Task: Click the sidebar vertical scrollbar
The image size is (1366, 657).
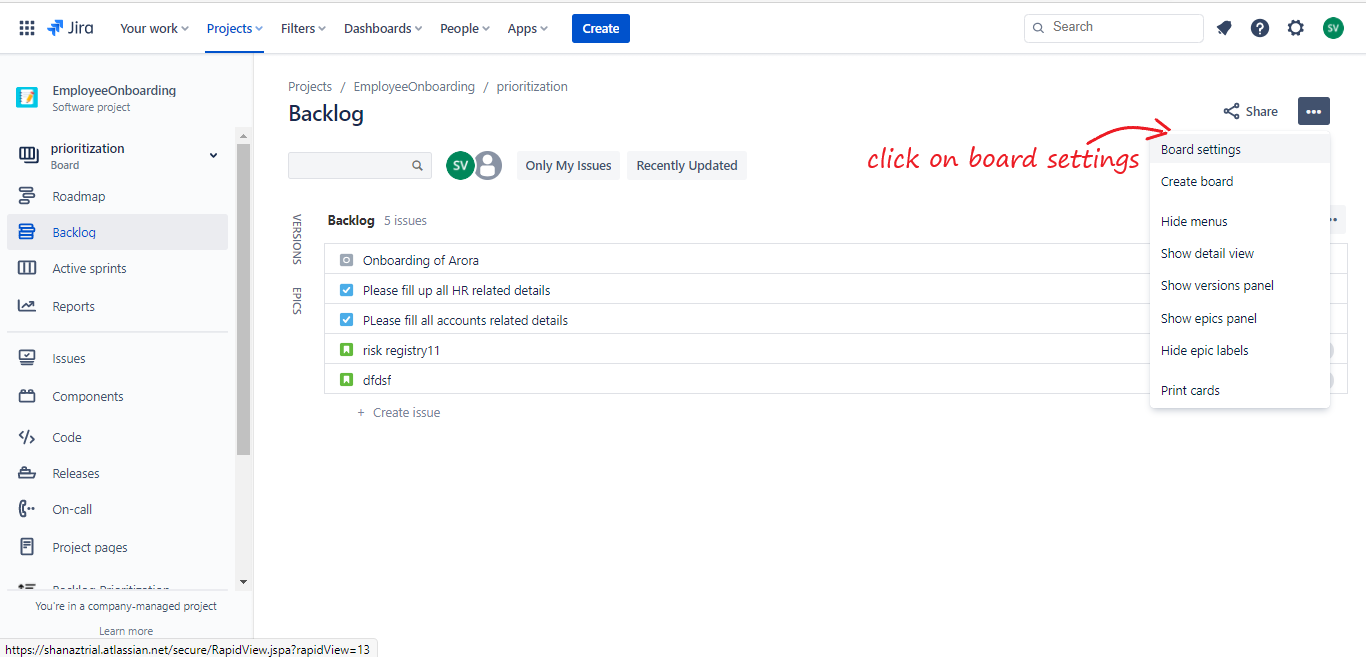Action: pos(243,300)
